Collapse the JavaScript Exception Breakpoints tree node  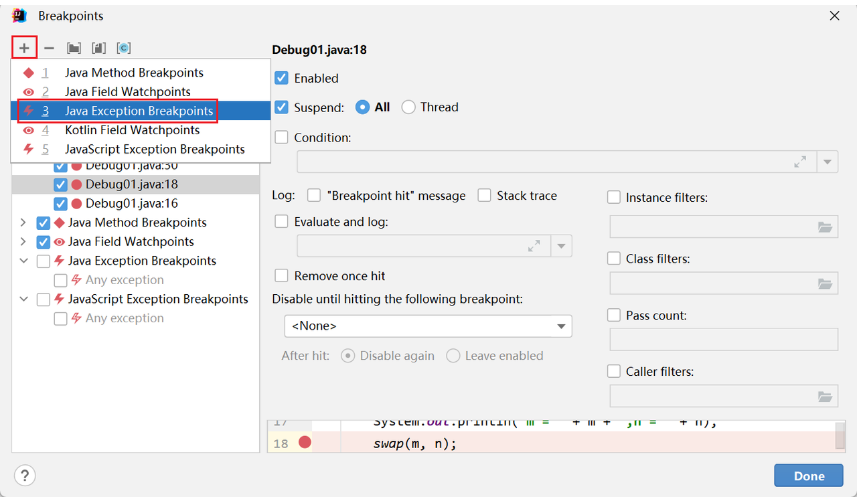24,299
